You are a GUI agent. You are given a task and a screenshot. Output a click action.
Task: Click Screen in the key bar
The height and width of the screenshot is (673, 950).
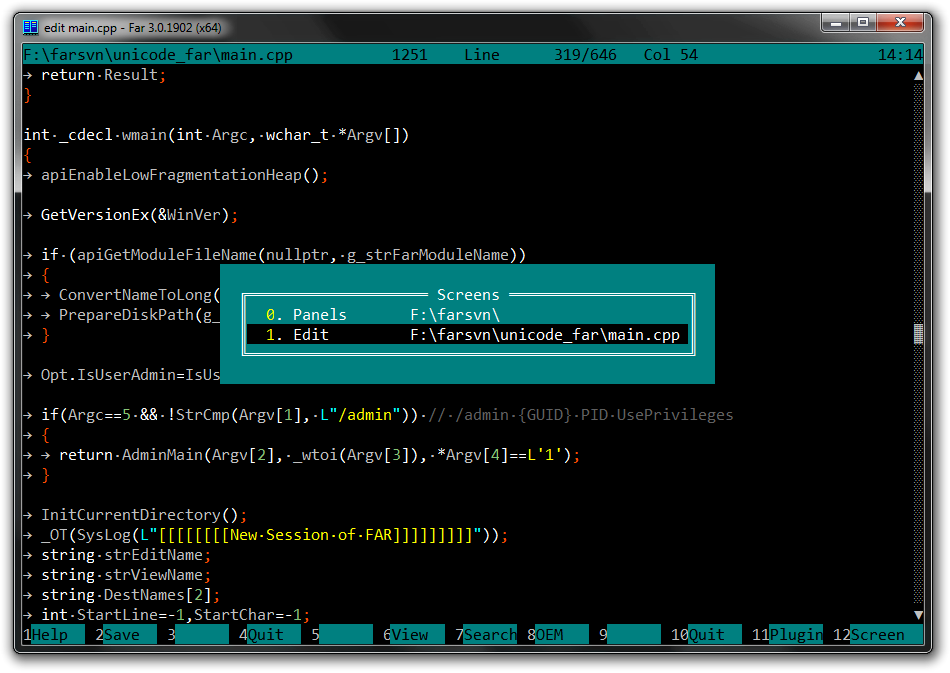click(876, 634)
